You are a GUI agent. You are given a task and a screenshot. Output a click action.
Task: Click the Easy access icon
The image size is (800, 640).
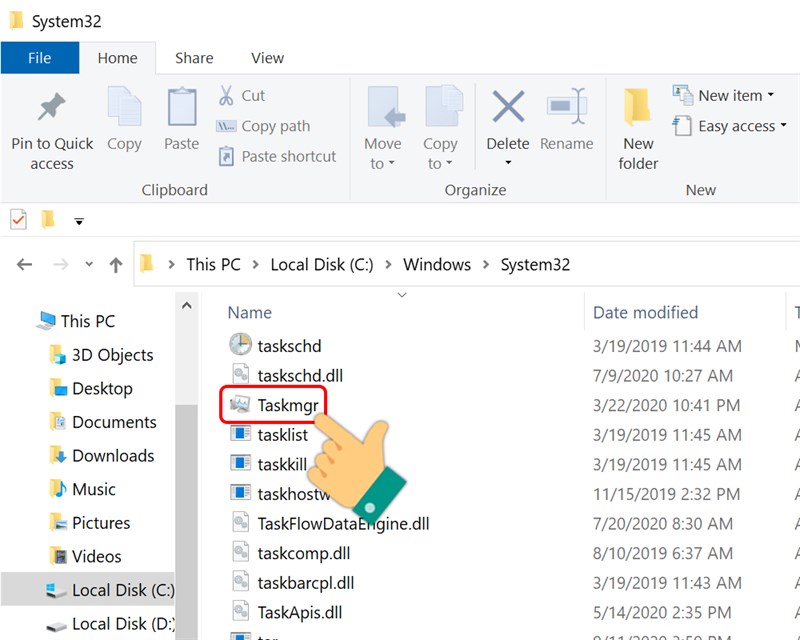click(682, 126)
